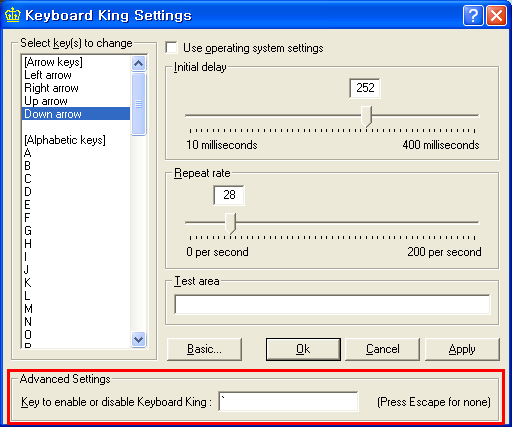
Task: Select key A in the list
Action: 76,153
